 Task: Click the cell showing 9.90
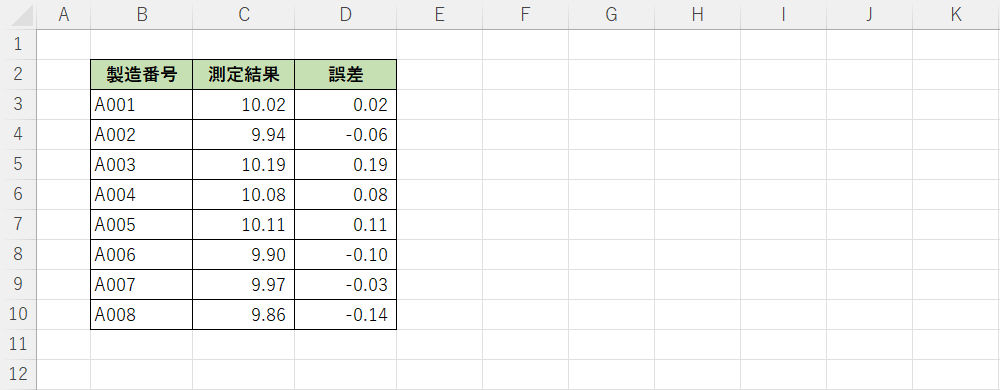point(244,255)
